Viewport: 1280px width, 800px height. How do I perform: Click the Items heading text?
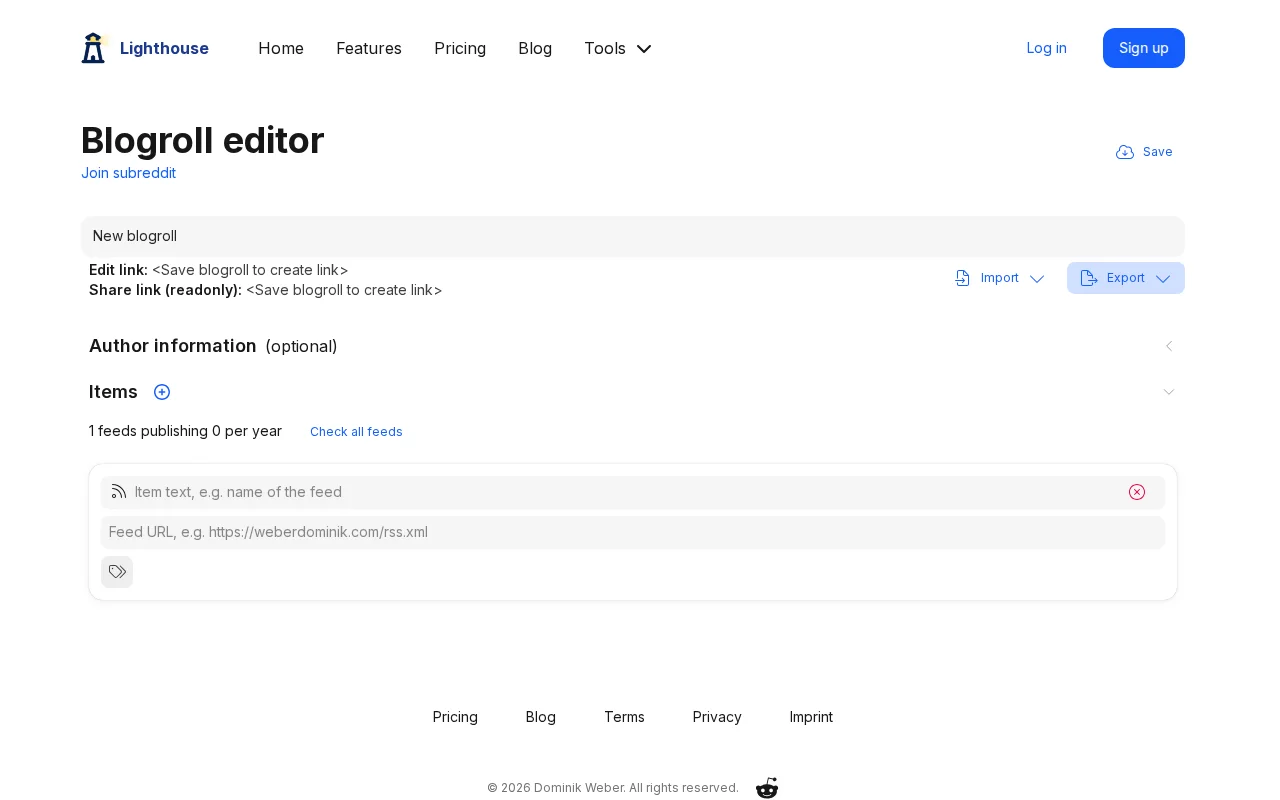[x=113, y=392]
